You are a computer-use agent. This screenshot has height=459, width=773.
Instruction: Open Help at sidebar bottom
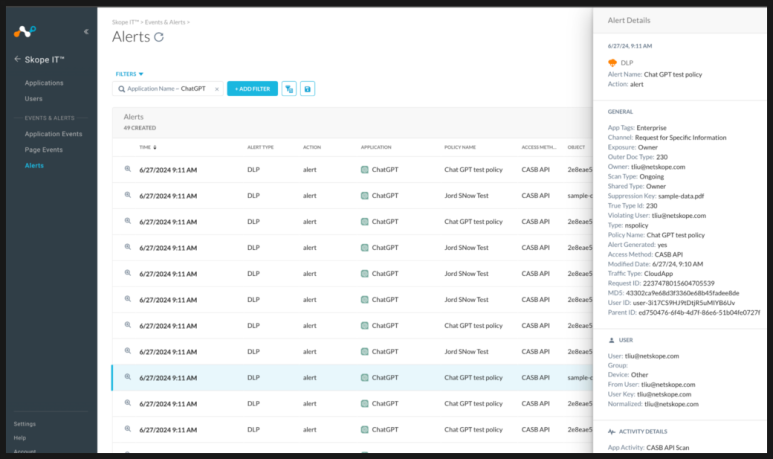(x=20, y=438)
